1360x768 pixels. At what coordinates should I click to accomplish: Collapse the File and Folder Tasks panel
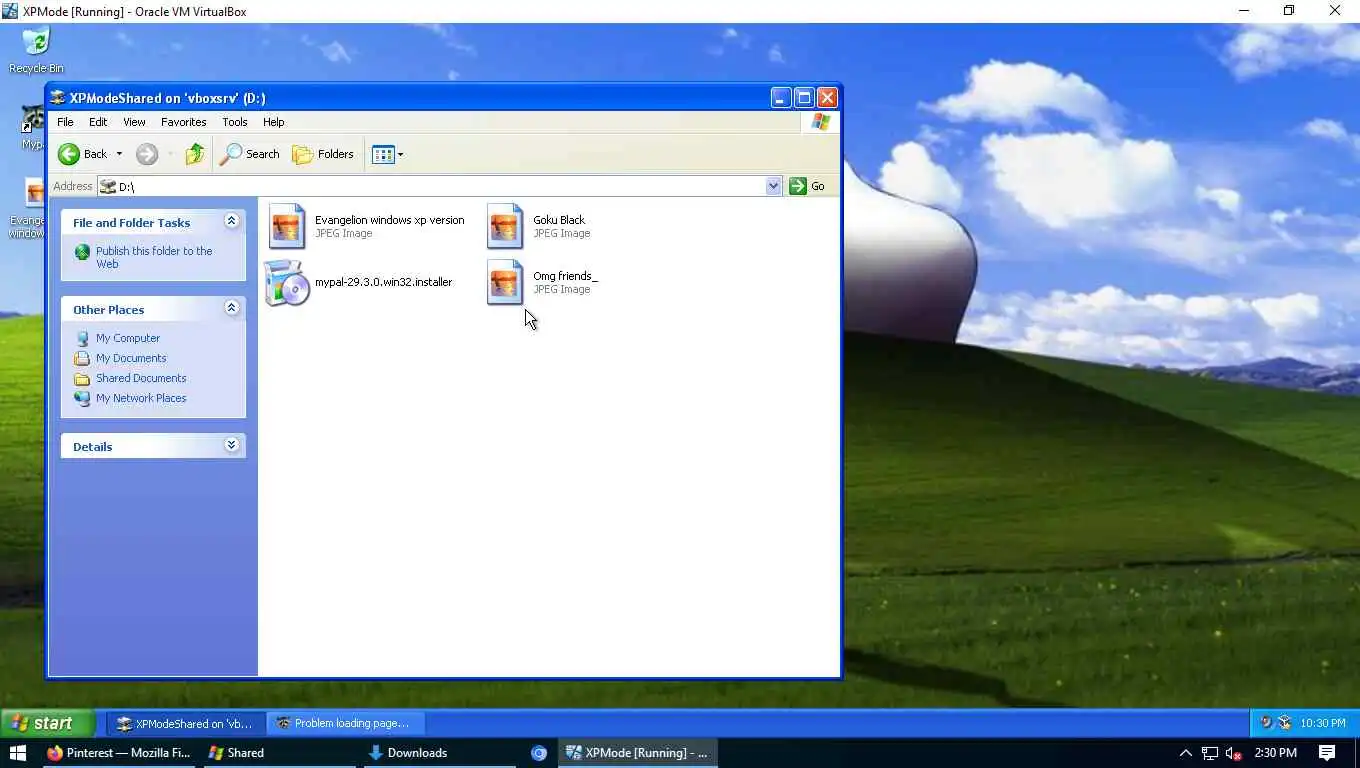tap(231, 221)
